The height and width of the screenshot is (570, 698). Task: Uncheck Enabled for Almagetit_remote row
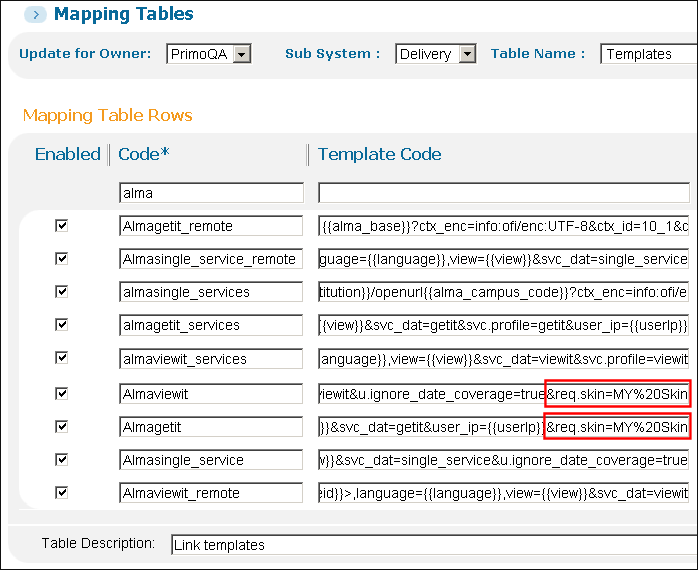pos(62,226)
